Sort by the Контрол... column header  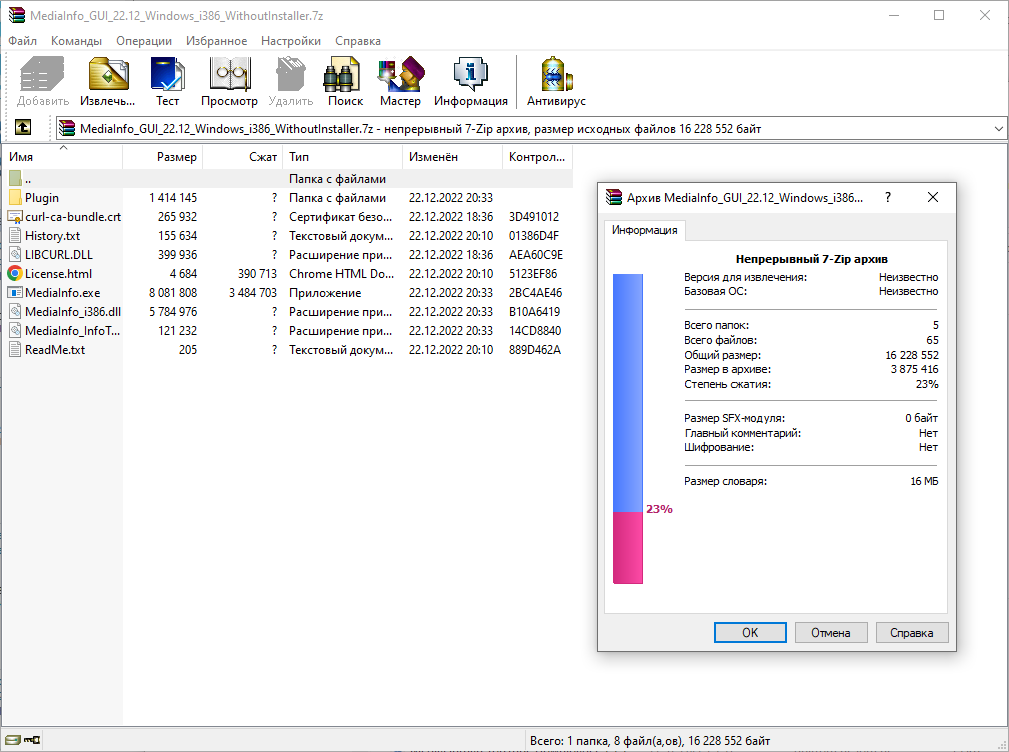537,157
